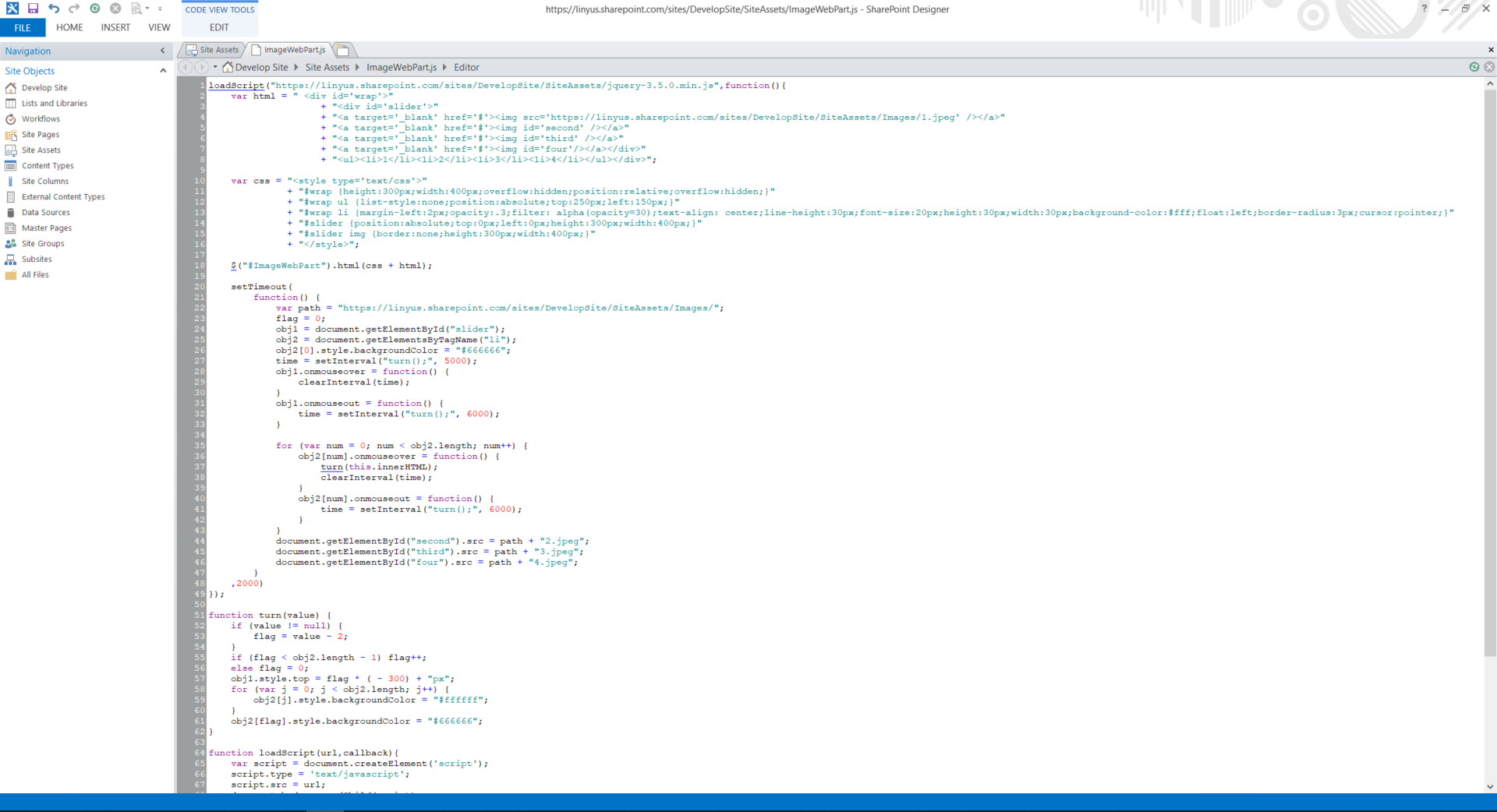Viewport: 1497px width, 812px height.
Task: Click gray Stop icon at breadcrumb bar right
Action: [x=1489, y=67]
